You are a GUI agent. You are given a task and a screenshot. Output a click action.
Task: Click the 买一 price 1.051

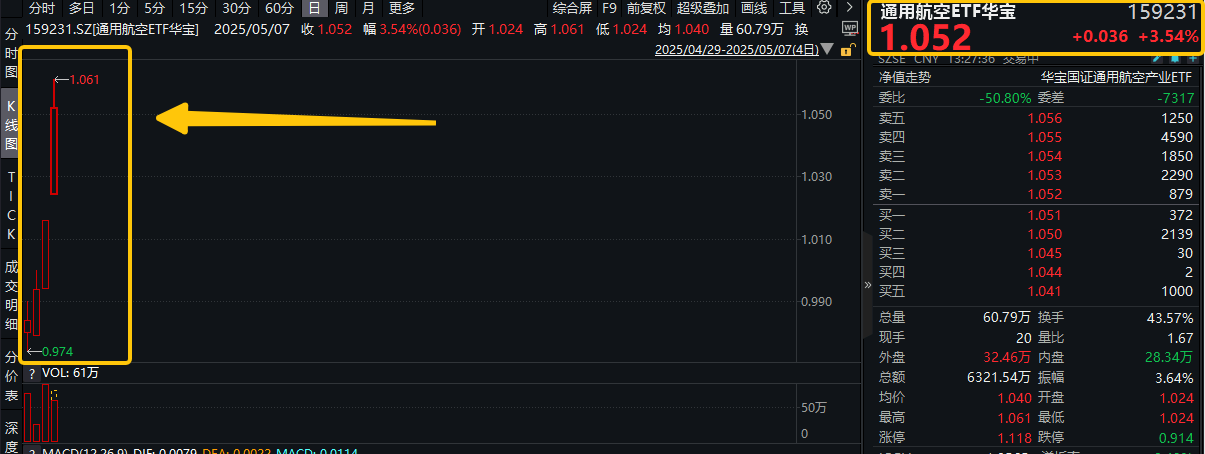tap(1044, 215)
